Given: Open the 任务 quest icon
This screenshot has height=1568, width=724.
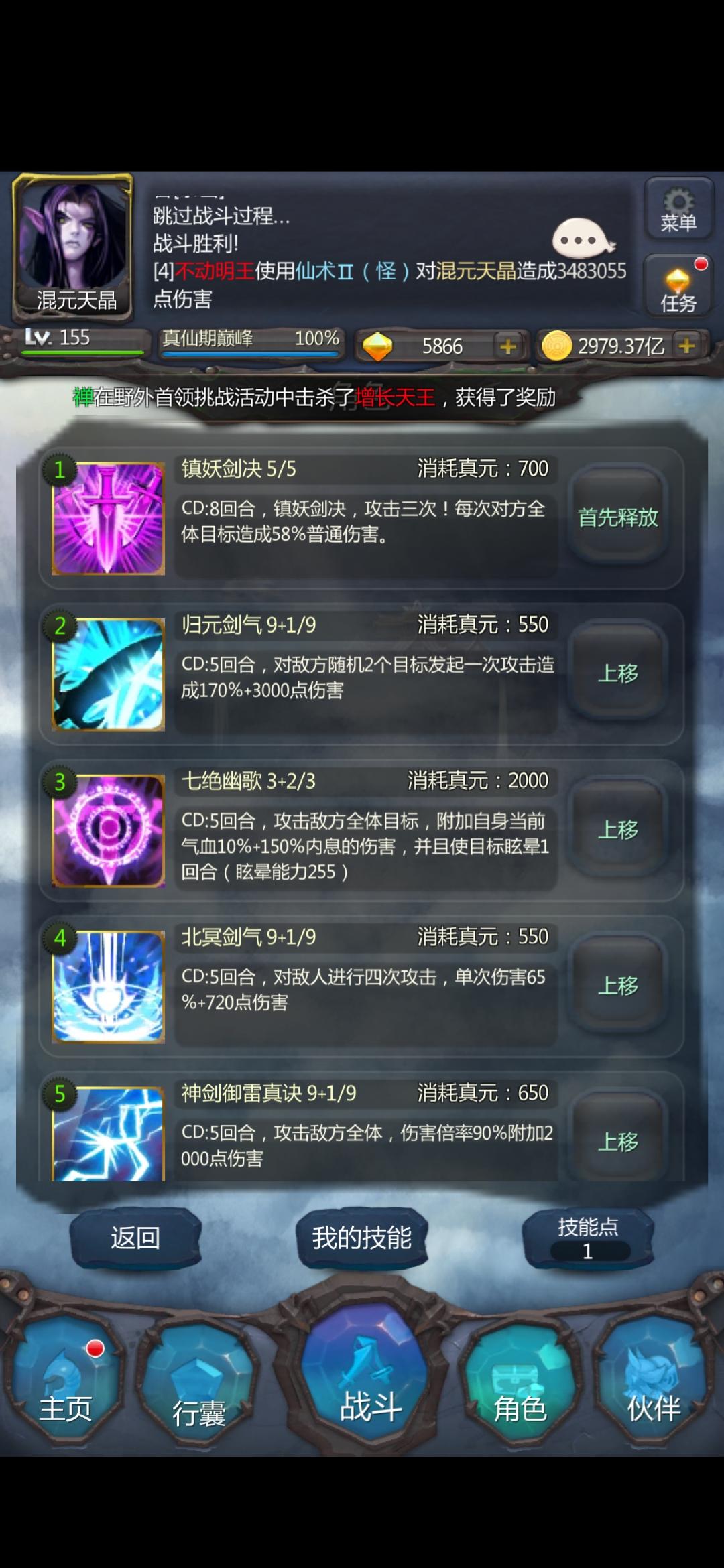Looking at the screenshot, I should 678,286.
